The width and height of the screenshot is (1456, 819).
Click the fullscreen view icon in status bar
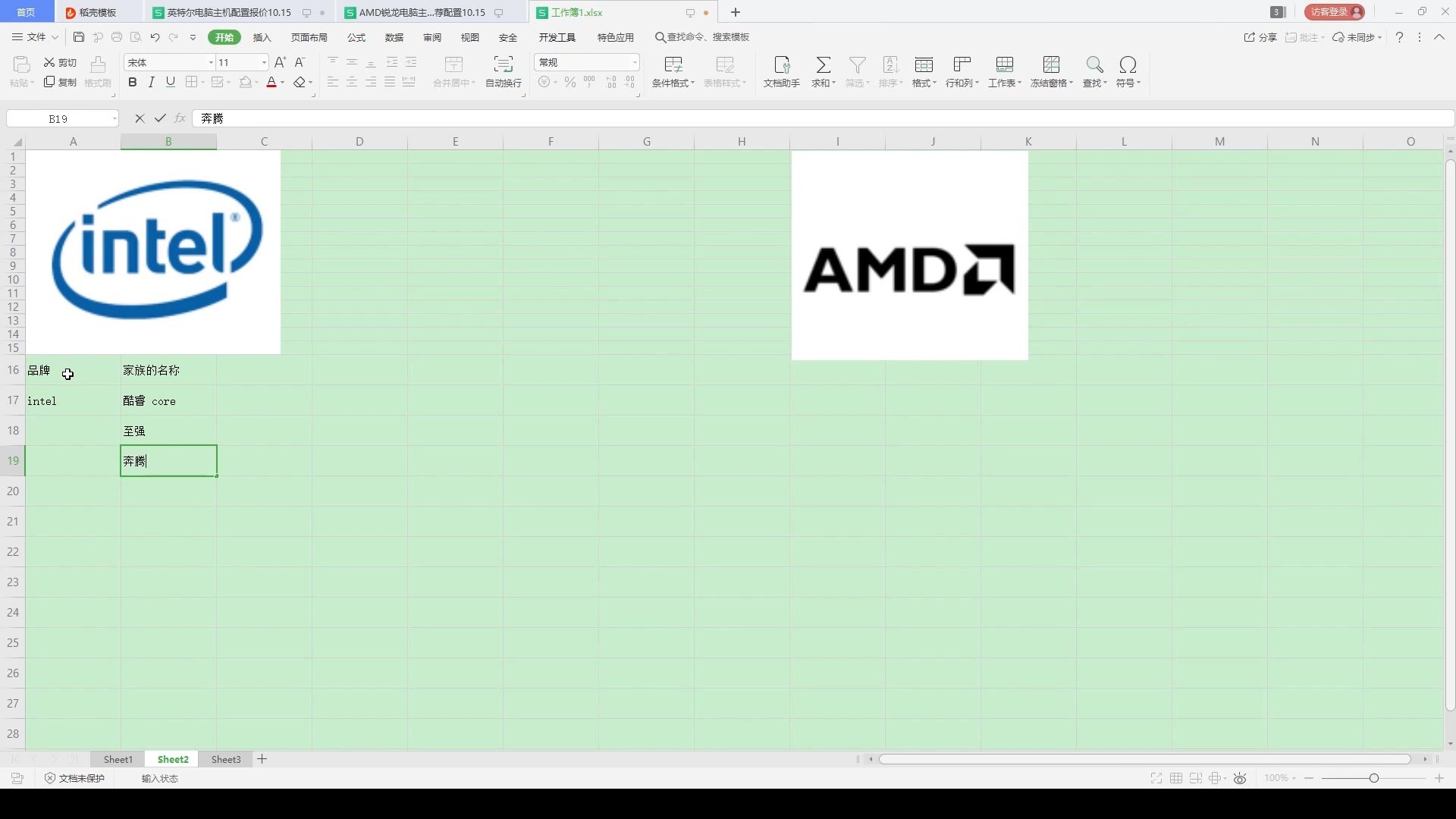[x=1156, y=779]
